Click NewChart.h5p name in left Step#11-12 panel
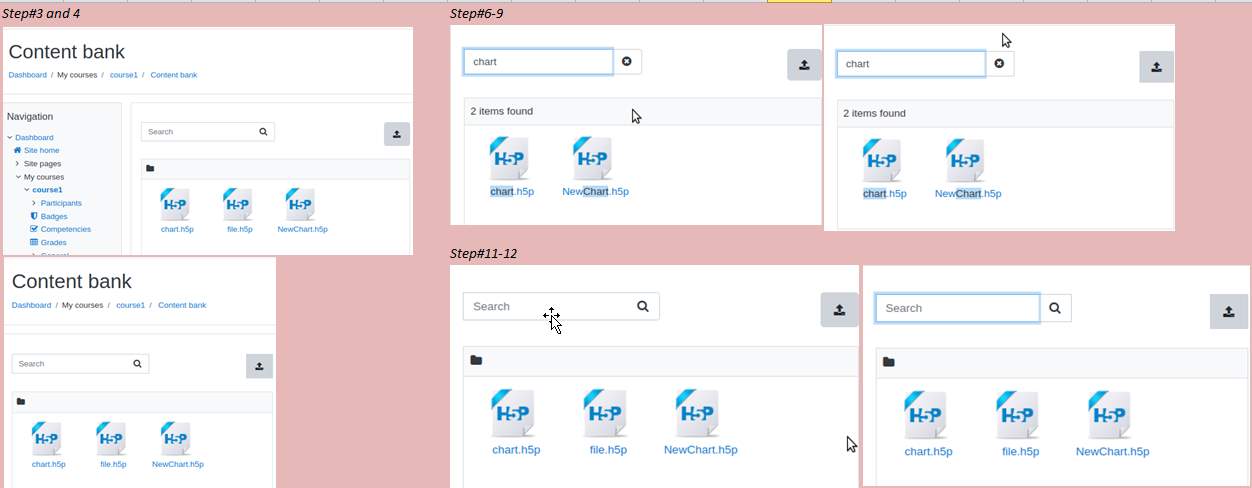 pyautogui.click(x=701, y=450)
